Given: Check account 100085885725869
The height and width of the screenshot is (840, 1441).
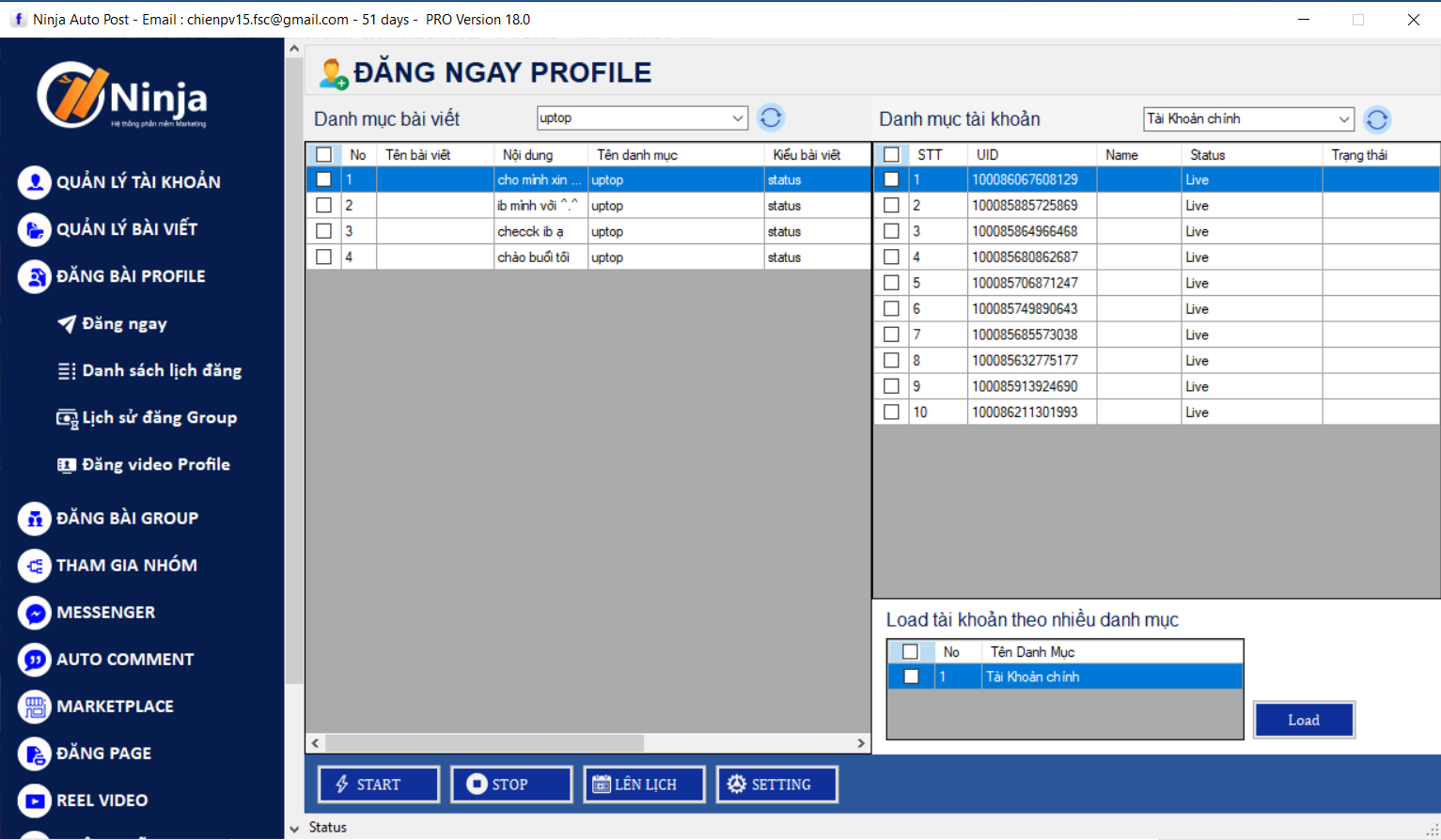Looking at the screenshot, I should [892, 205].
